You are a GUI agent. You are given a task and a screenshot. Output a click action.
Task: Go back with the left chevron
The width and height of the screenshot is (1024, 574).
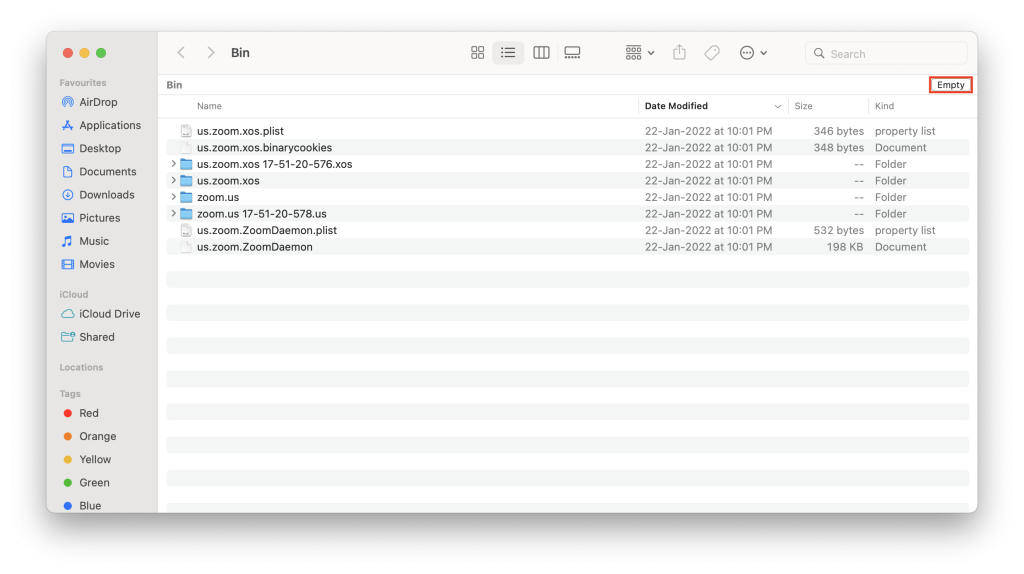(182, 53)
